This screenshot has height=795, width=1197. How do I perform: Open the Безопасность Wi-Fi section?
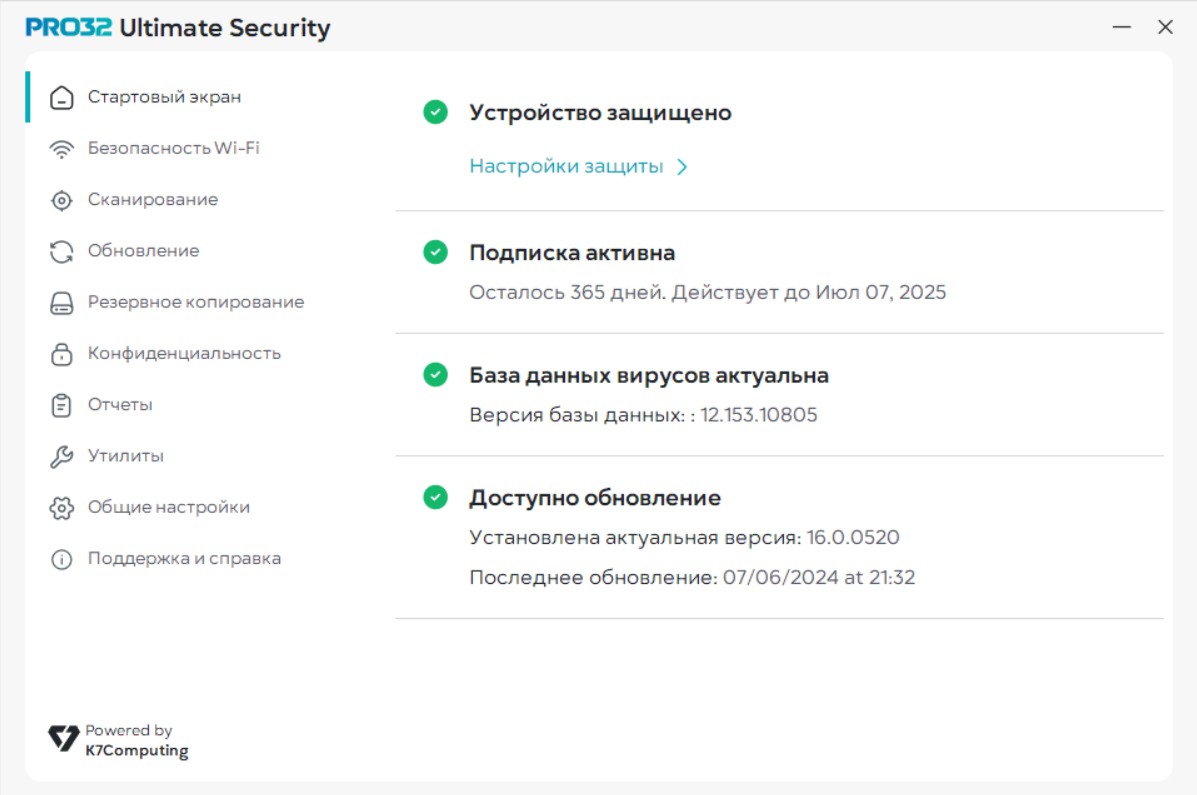[x=173, y=148]
